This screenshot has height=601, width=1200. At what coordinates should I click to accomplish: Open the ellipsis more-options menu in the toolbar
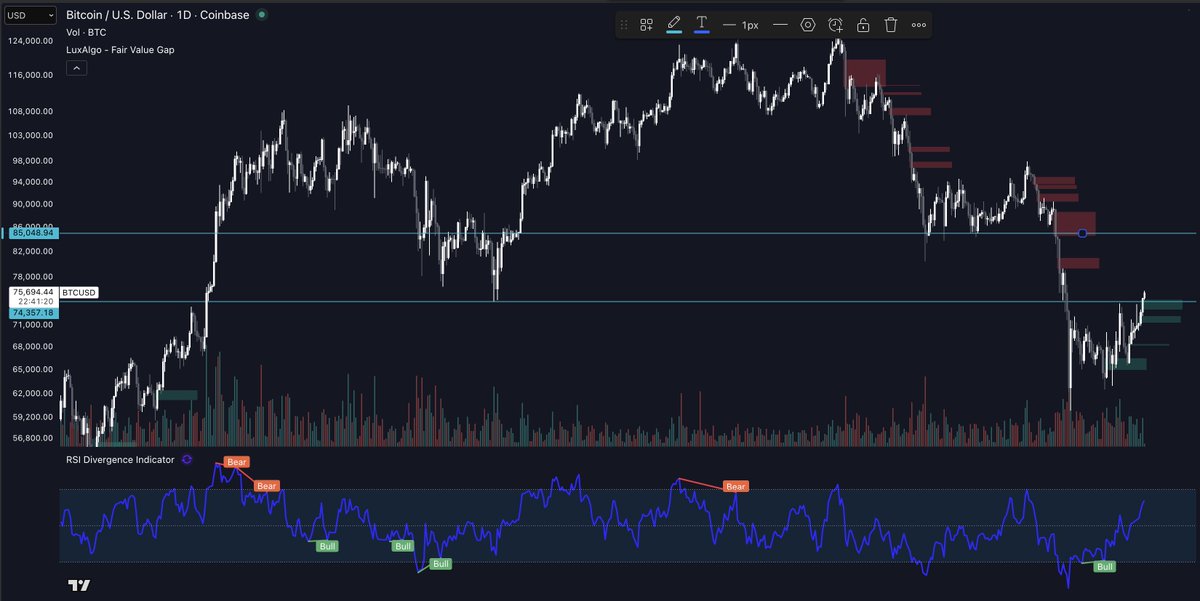click(918, 24)
